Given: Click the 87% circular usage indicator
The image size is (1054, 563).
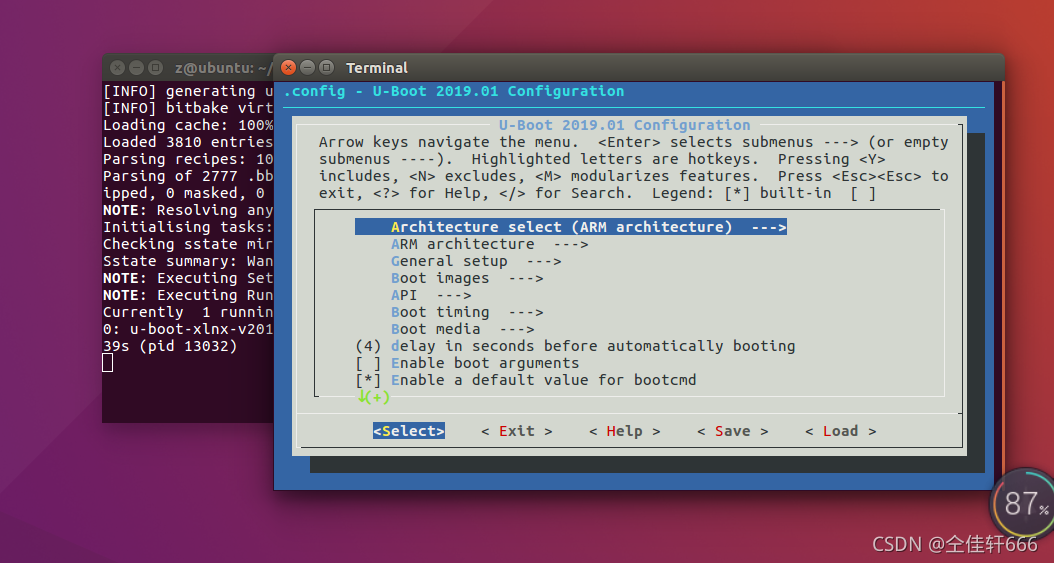Looking at the screenshot, I should [1022, 504].
